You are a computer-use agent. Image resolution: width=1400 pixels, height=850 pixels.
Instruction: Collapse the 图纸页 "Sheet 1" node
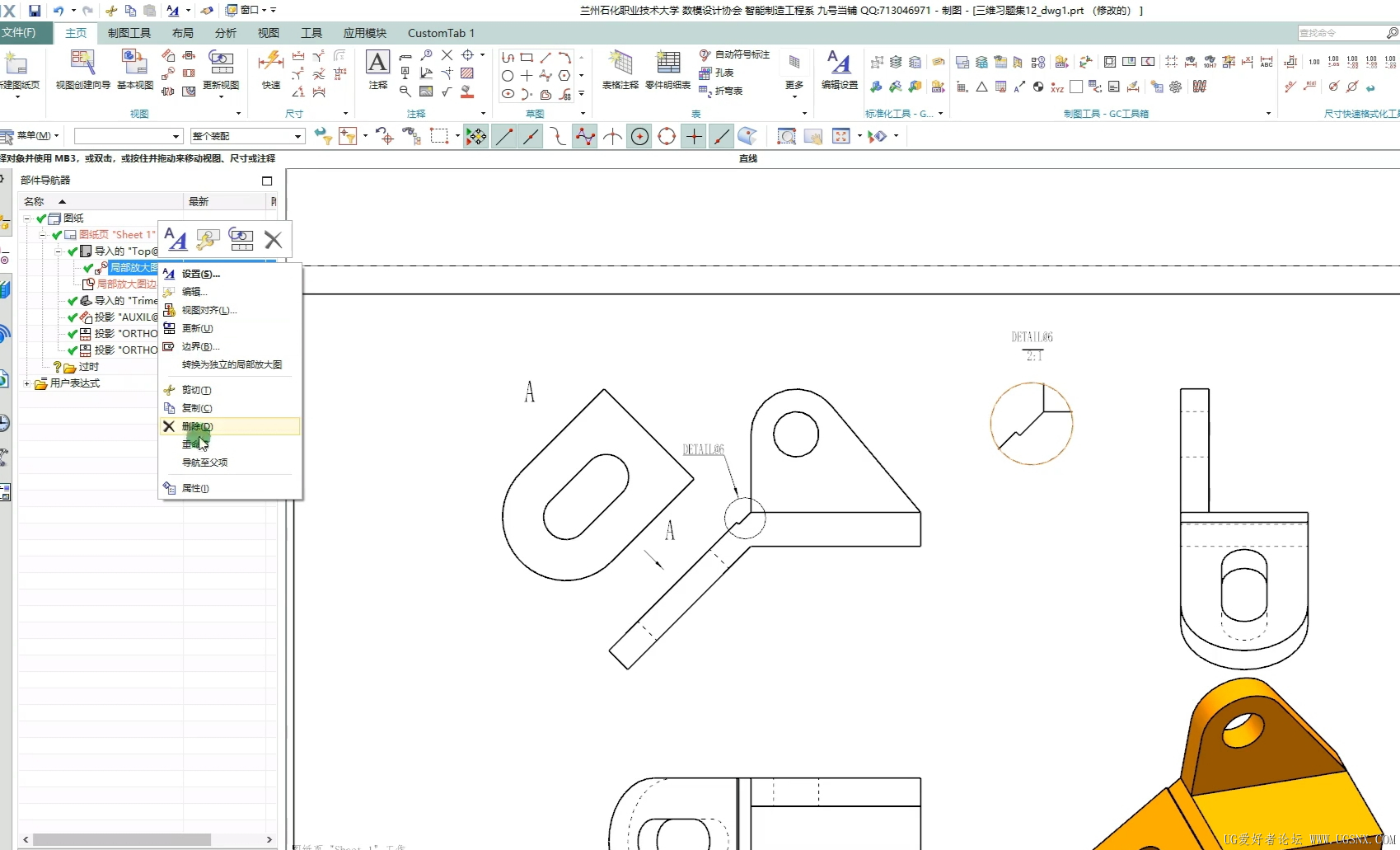pos(43,235)
